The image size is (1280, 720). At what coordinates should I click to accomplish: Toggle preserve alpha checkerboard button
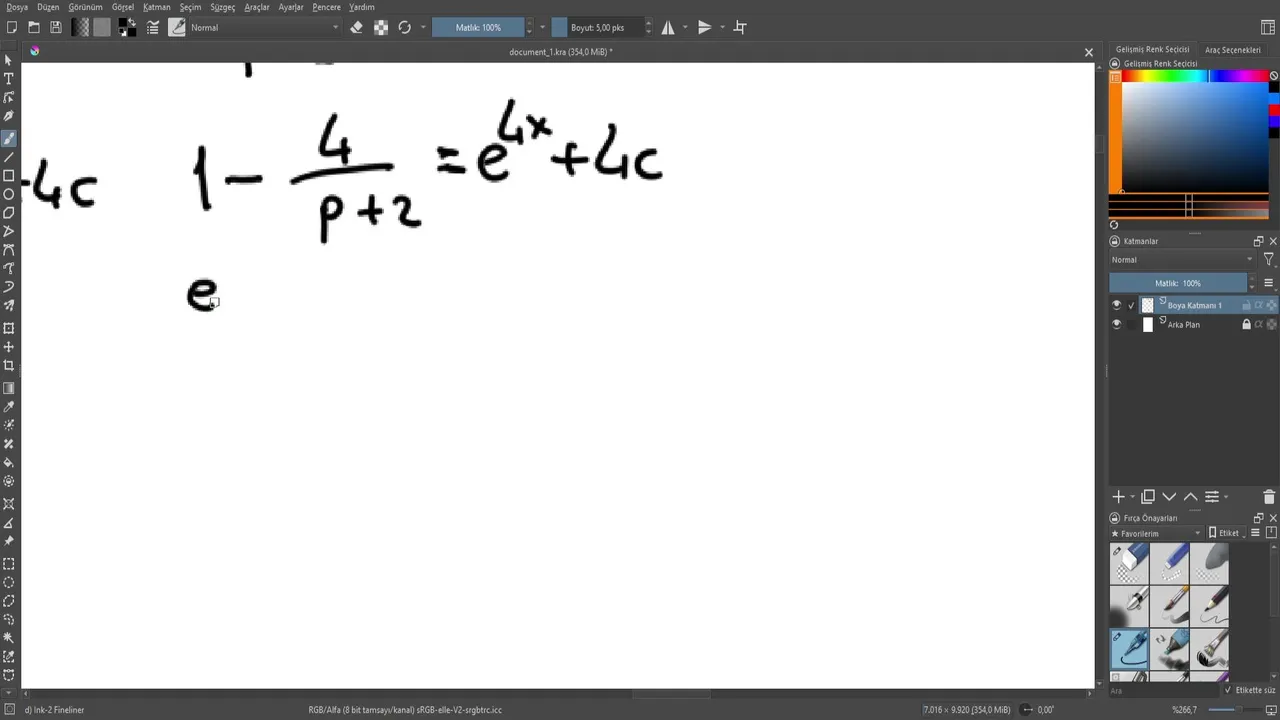click(381, 27)
